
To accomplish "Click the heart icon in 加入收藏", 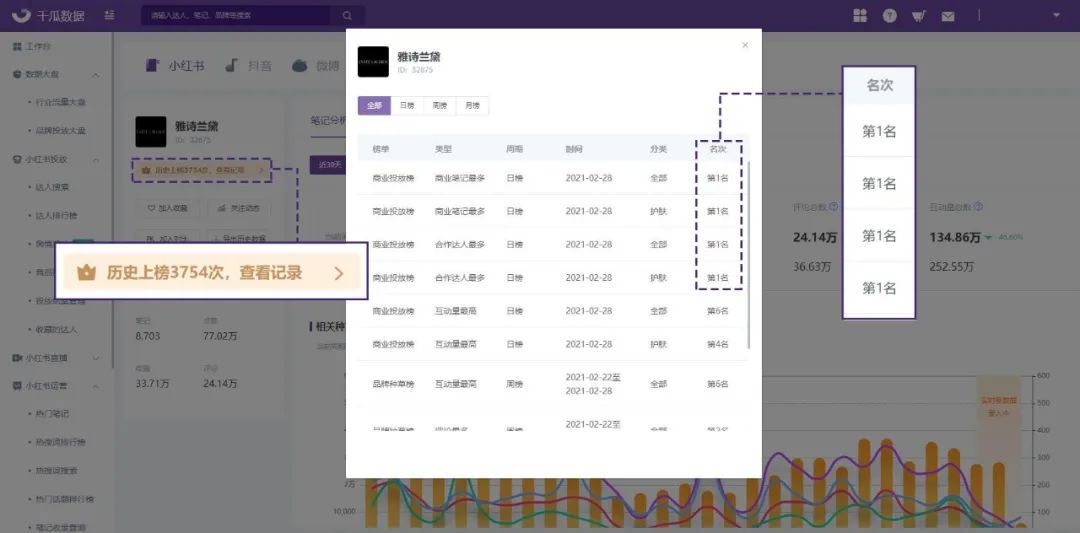I will [x=151, y=207].
